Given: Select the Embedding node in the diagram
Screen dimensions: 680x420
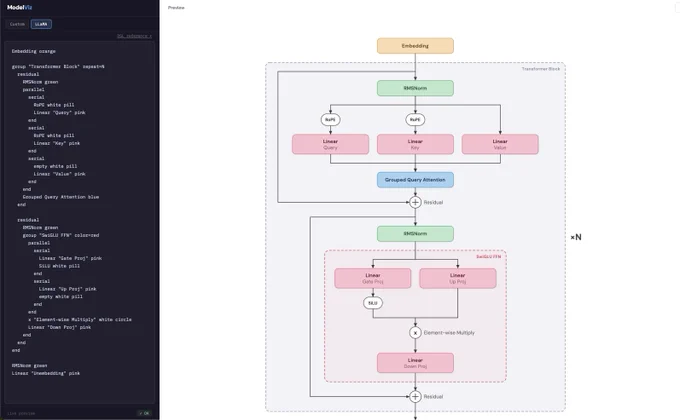Looking at the screenshot, I should pos(415,46).
